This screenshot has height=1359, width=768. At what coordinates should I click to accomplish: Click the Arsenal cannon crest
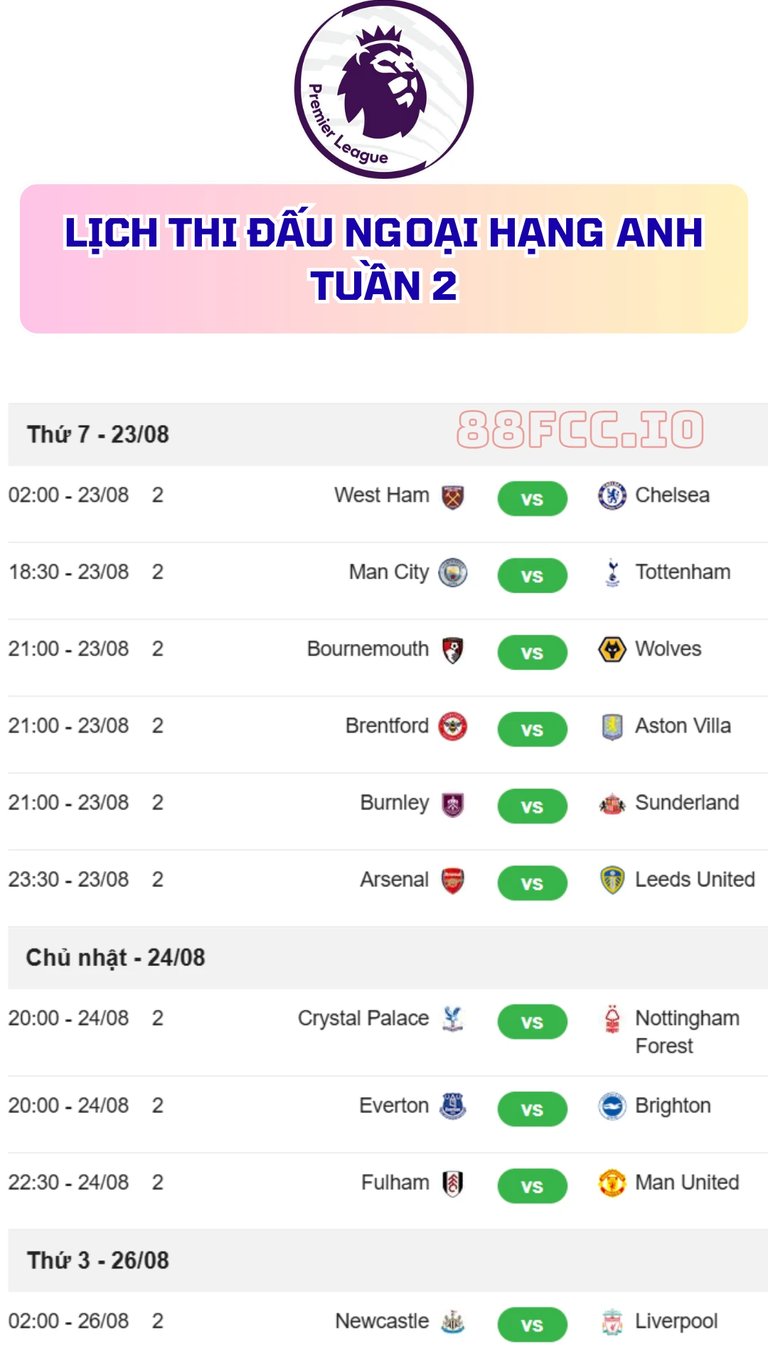[453, 881]
